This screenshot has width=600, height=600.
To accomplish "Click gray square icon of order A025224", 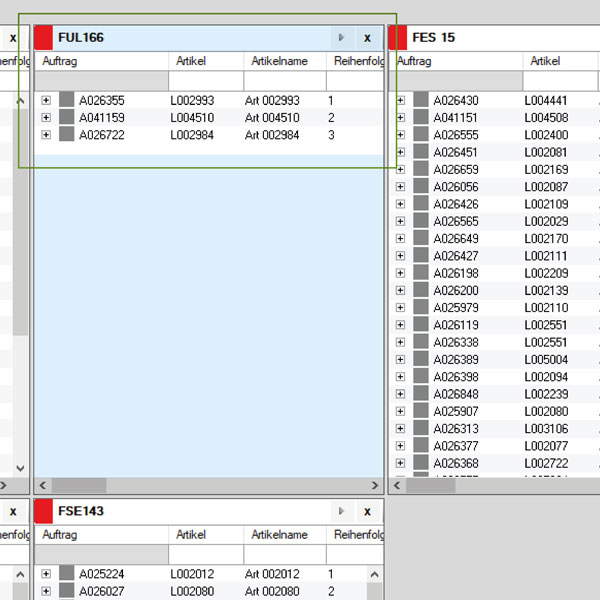I will [67, 574].
